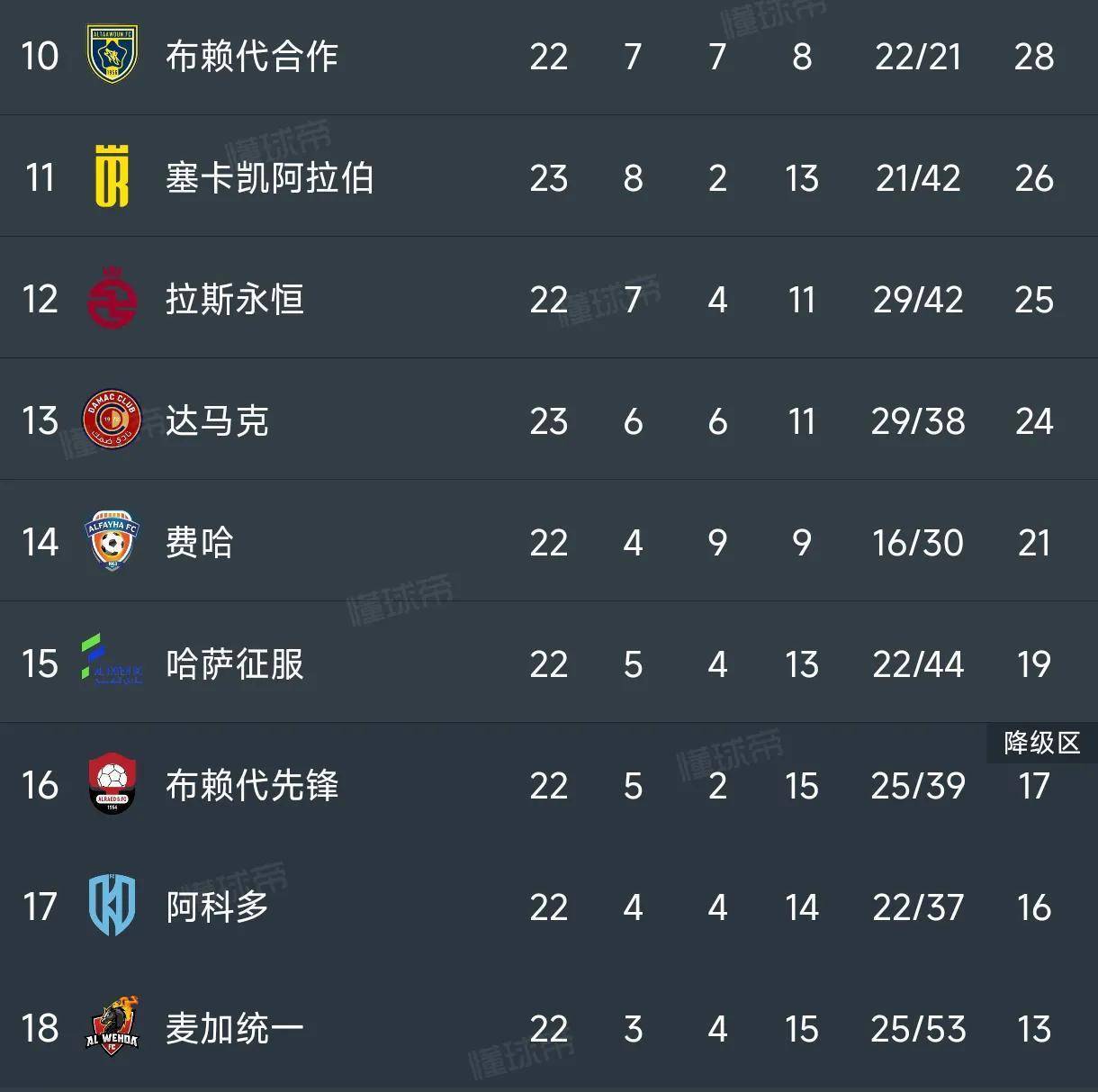Click the Al-Taawoun club crest beside 布赖代合作

pyautogui.click(x=112, y=56)
